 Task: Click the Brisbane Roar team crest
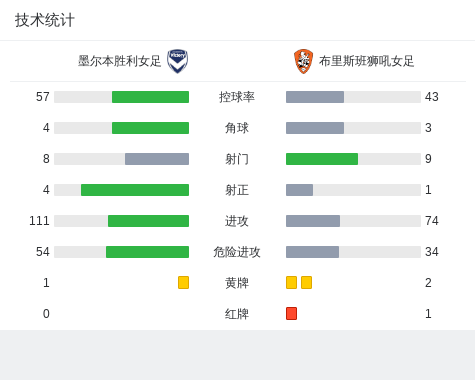303,61
